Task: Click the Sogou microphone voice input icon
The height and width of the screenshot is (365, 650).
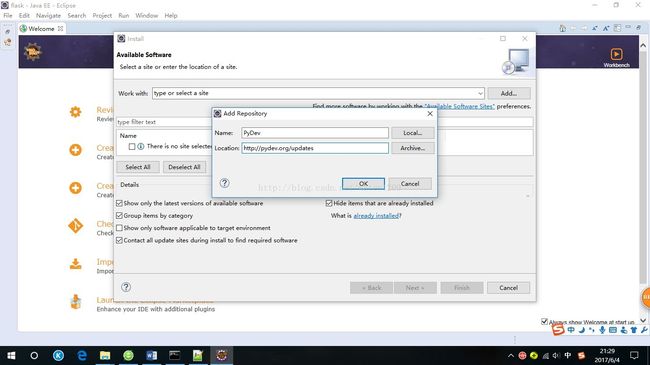Action: (602, 330)
